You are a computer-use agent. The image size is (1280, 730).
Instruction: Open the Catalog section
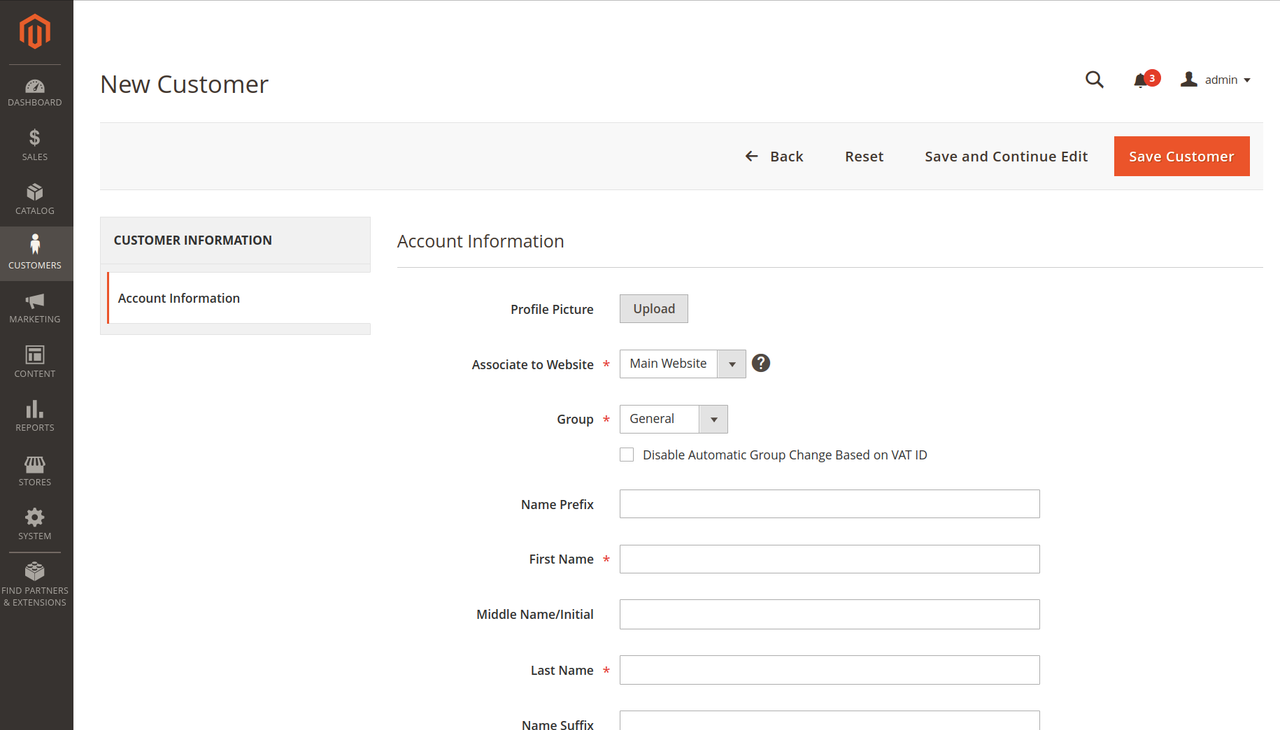[35, 200]
